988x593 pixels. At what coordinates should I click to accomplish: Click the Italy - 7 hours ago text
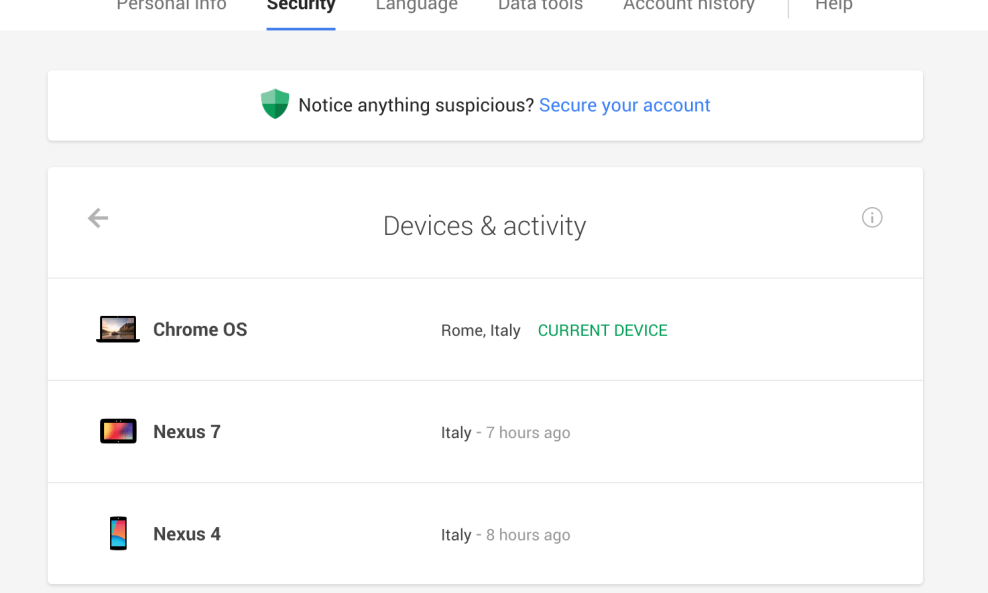[x=505, y=433]
